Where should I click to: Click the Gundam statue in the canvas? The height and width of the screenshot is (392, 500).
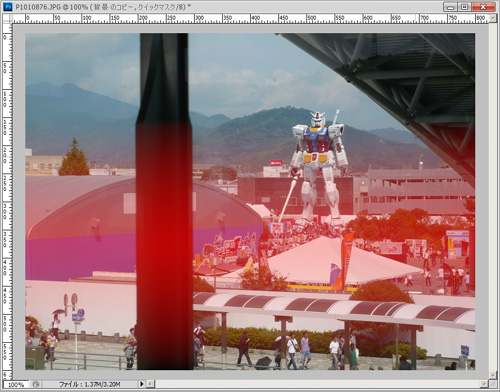(x=317, y=167)
